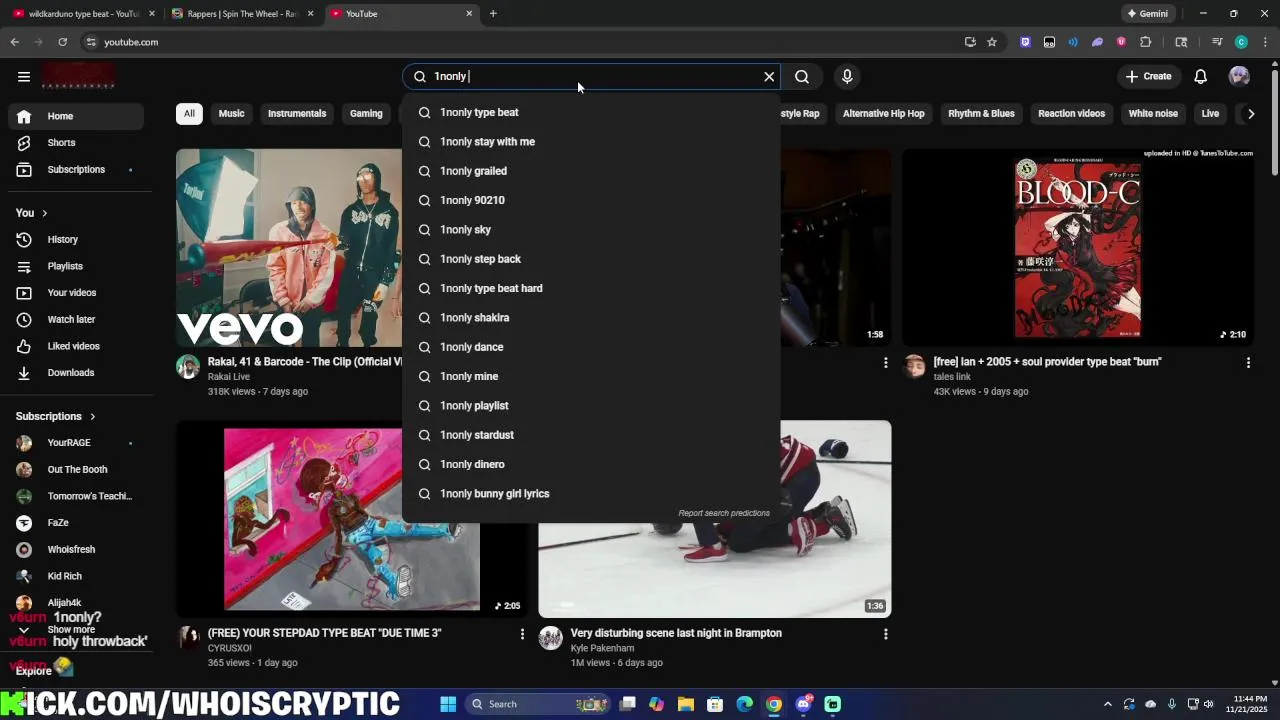The height and width of the screenshot is (720, 1280).
Task: Open Kid Rich channel
Action: coord(76,576)
